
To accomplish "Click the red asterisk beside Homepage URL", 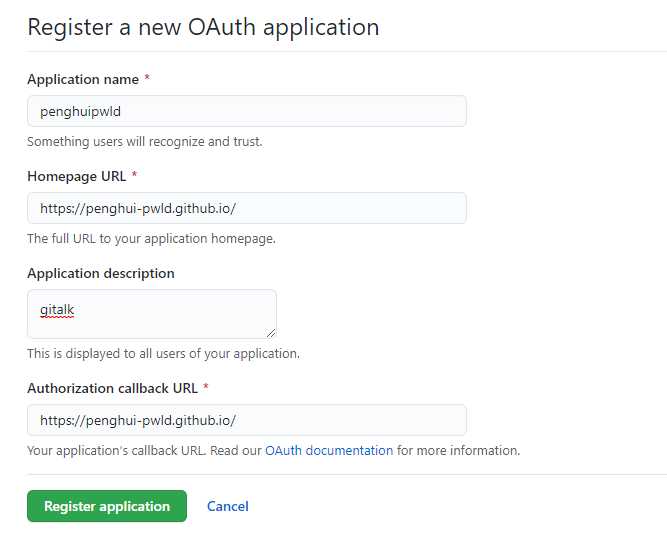I will click(135, 176).
